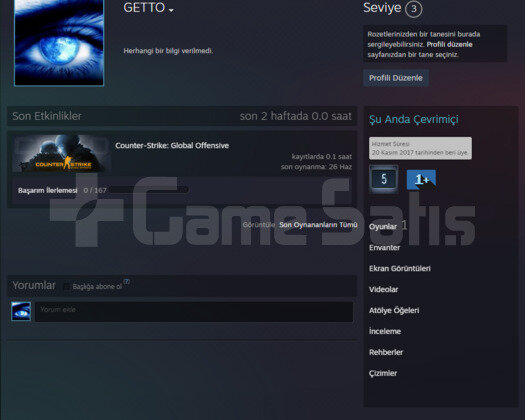Enable Başlığa abone ol checkbox
The height and width of the screenshot is (420, 525).
point(67,286)
